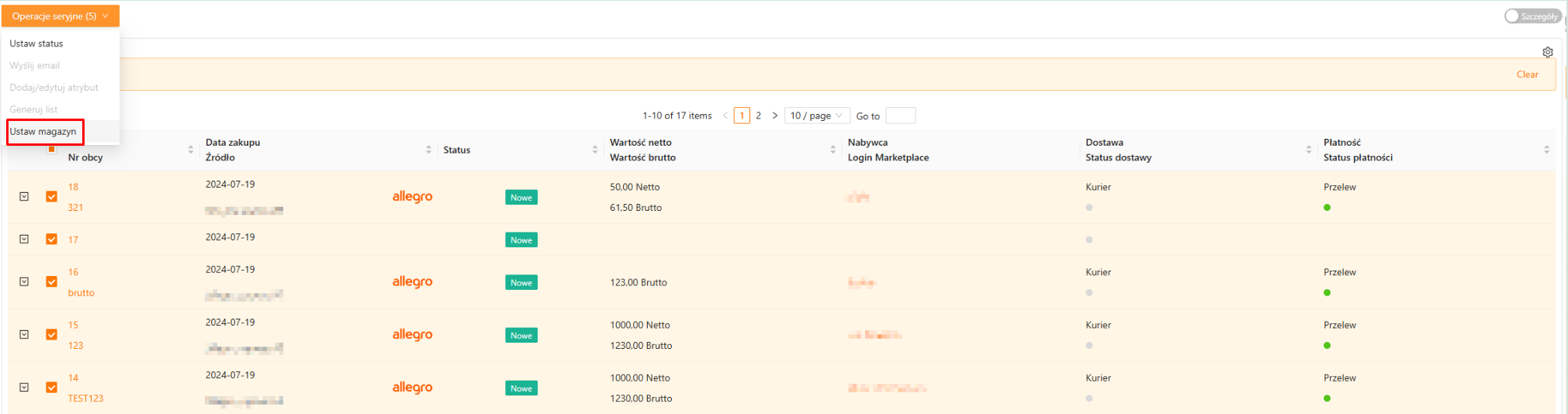Viewport: 1568px width, 414px height.
Task: Select Ustaw magazyn menu option
Action: coord(43,132)
